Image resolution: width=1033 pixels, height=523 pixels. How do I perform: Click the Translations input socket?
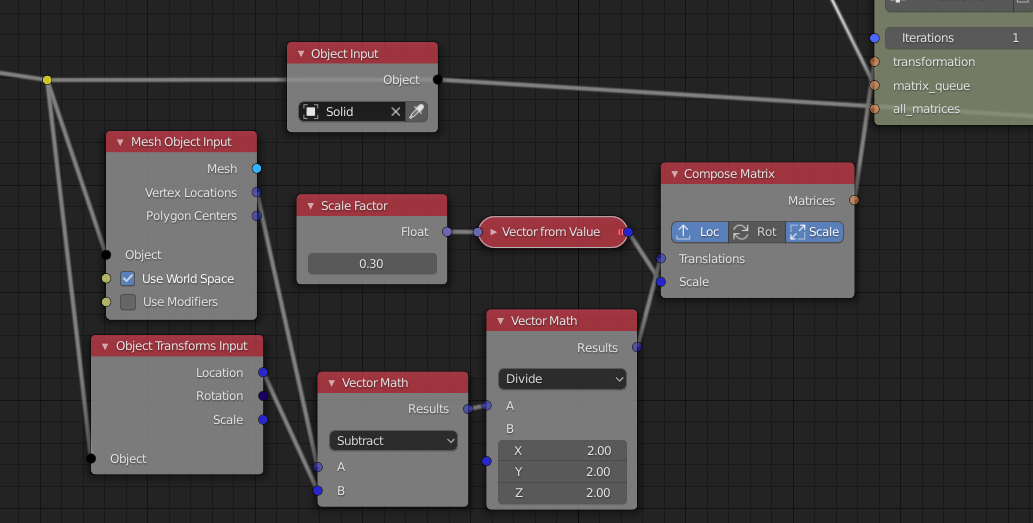click(x=661, y=258)
